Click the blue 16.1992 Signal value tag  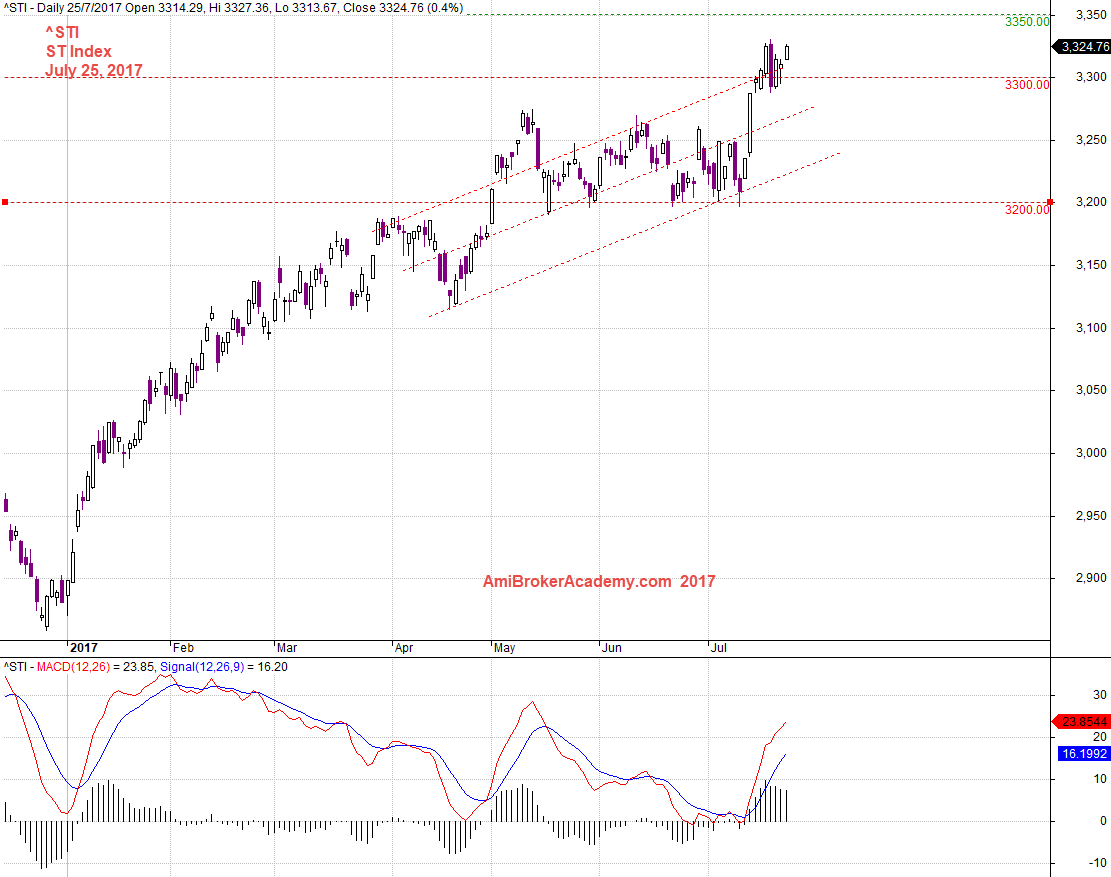(1084, 754)
